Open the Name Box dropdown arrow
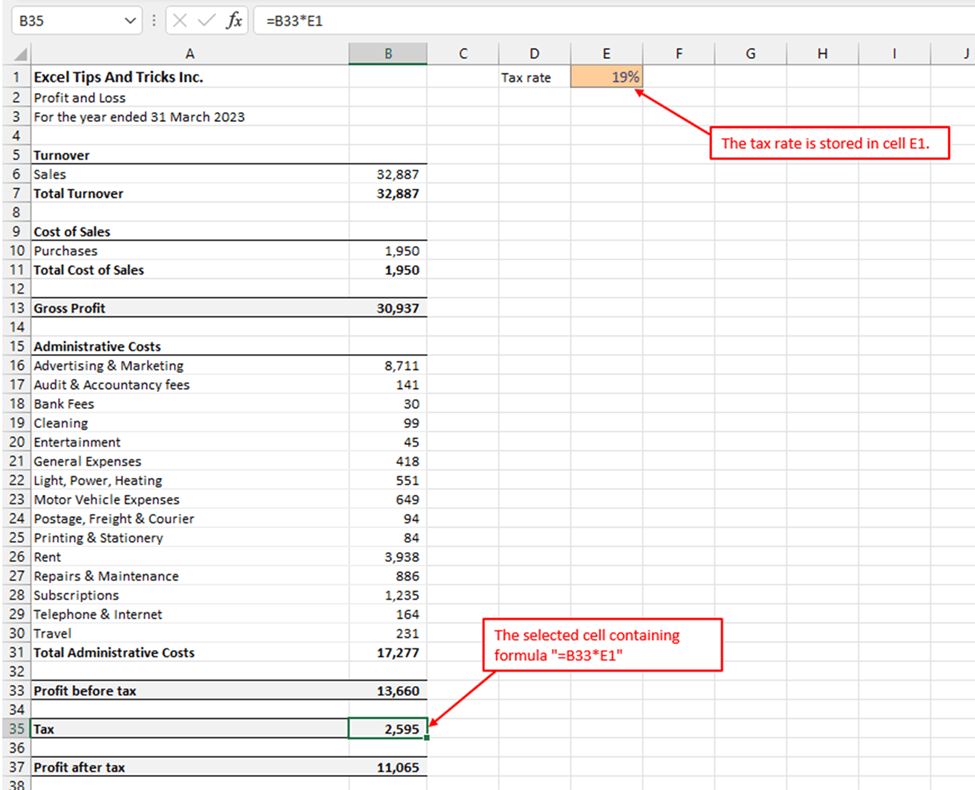 131,20
